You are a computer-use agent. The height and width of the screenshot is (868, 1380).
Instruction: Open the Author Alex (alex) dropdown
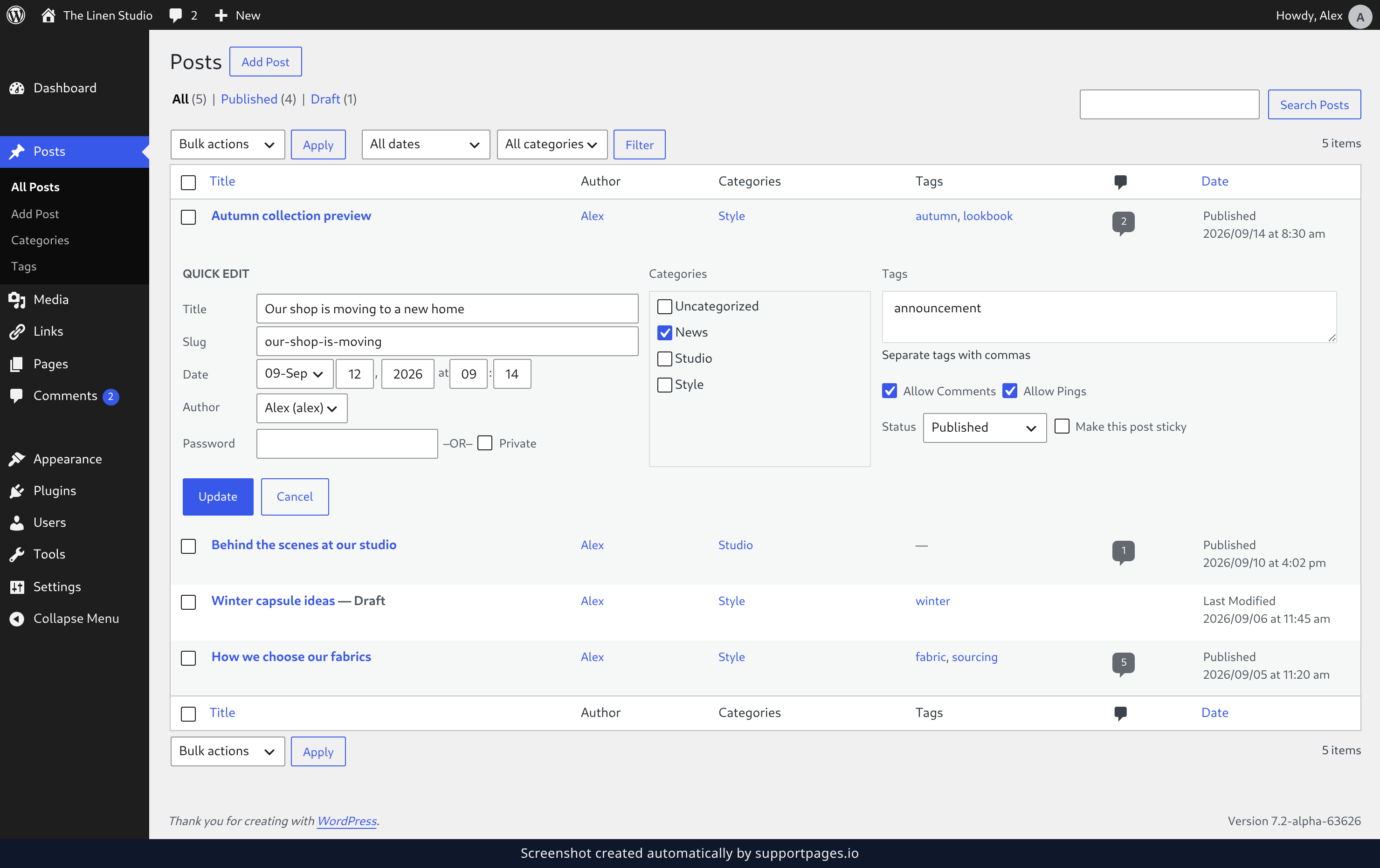coord(302,408)
